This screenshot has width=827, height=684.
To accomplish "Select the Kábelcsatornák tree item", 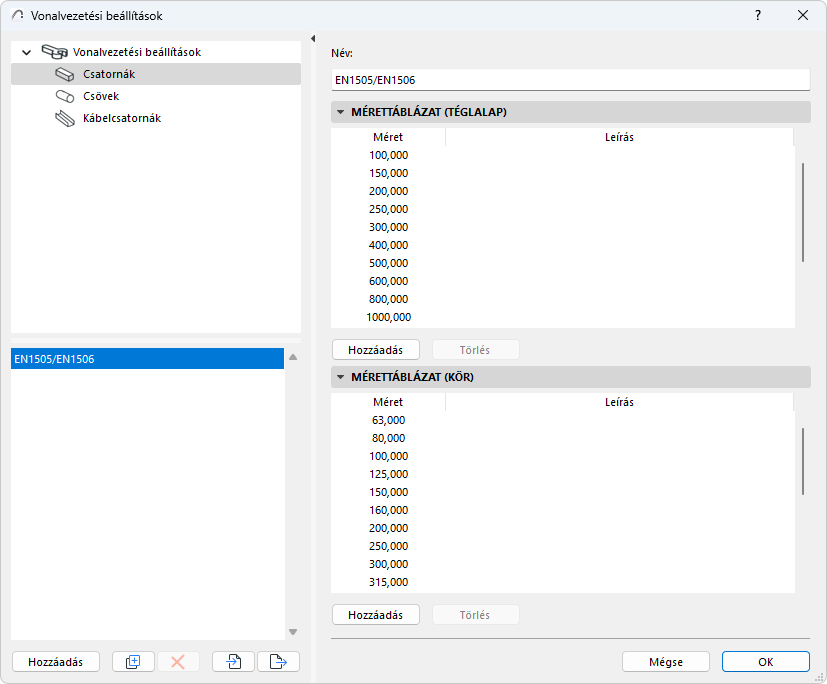I will point(122,118).
